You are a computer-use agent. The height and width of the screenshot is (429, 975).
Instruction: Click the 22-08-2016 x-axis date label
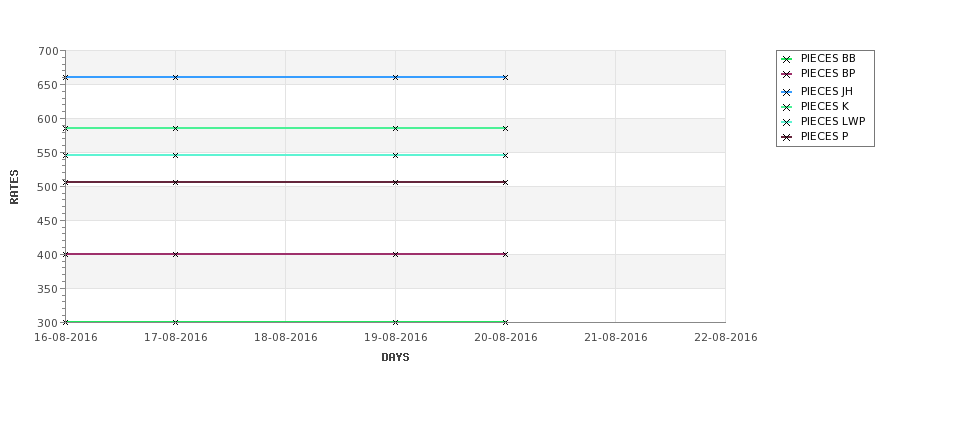point(726,338)
